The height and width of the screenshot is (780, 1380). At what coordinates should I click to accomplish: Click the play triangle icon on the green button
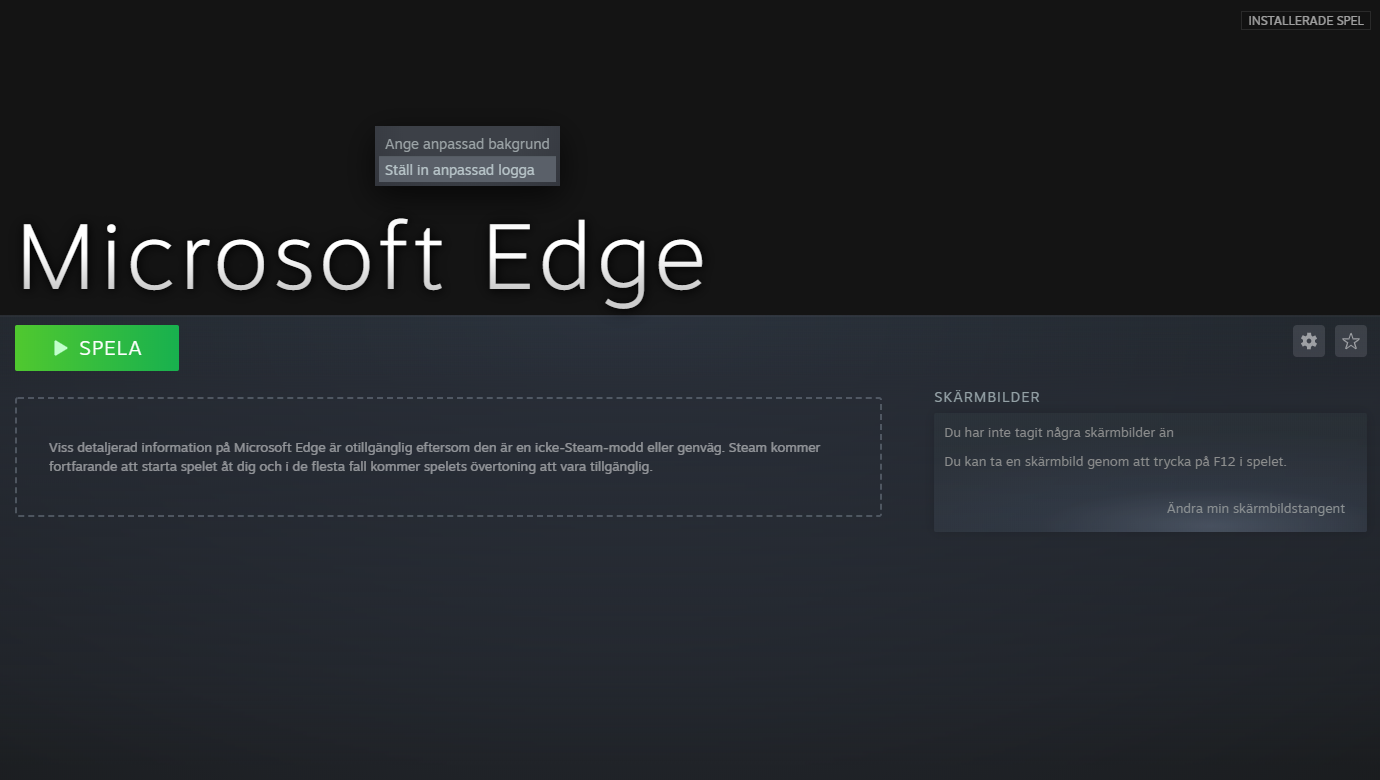click(x=61, y=348)
